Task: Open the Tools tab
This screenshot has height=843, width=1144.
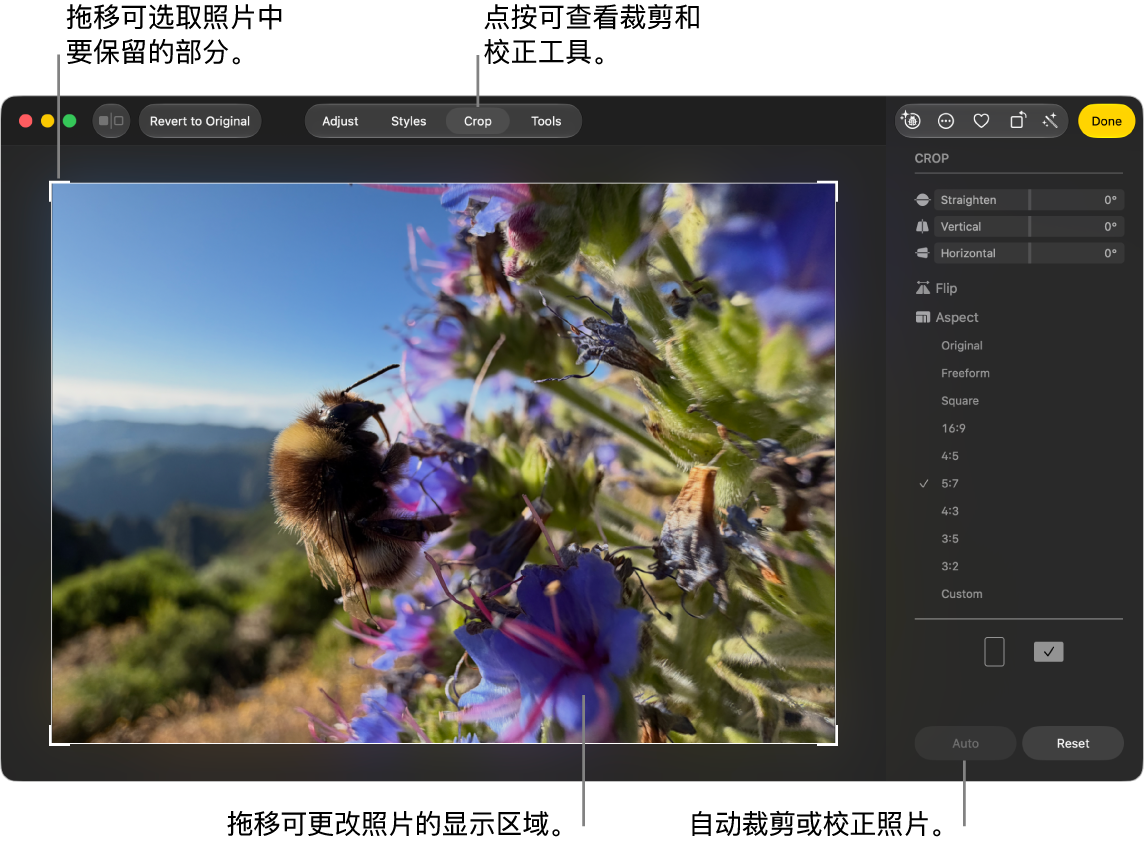Action: tap(546, 121)
